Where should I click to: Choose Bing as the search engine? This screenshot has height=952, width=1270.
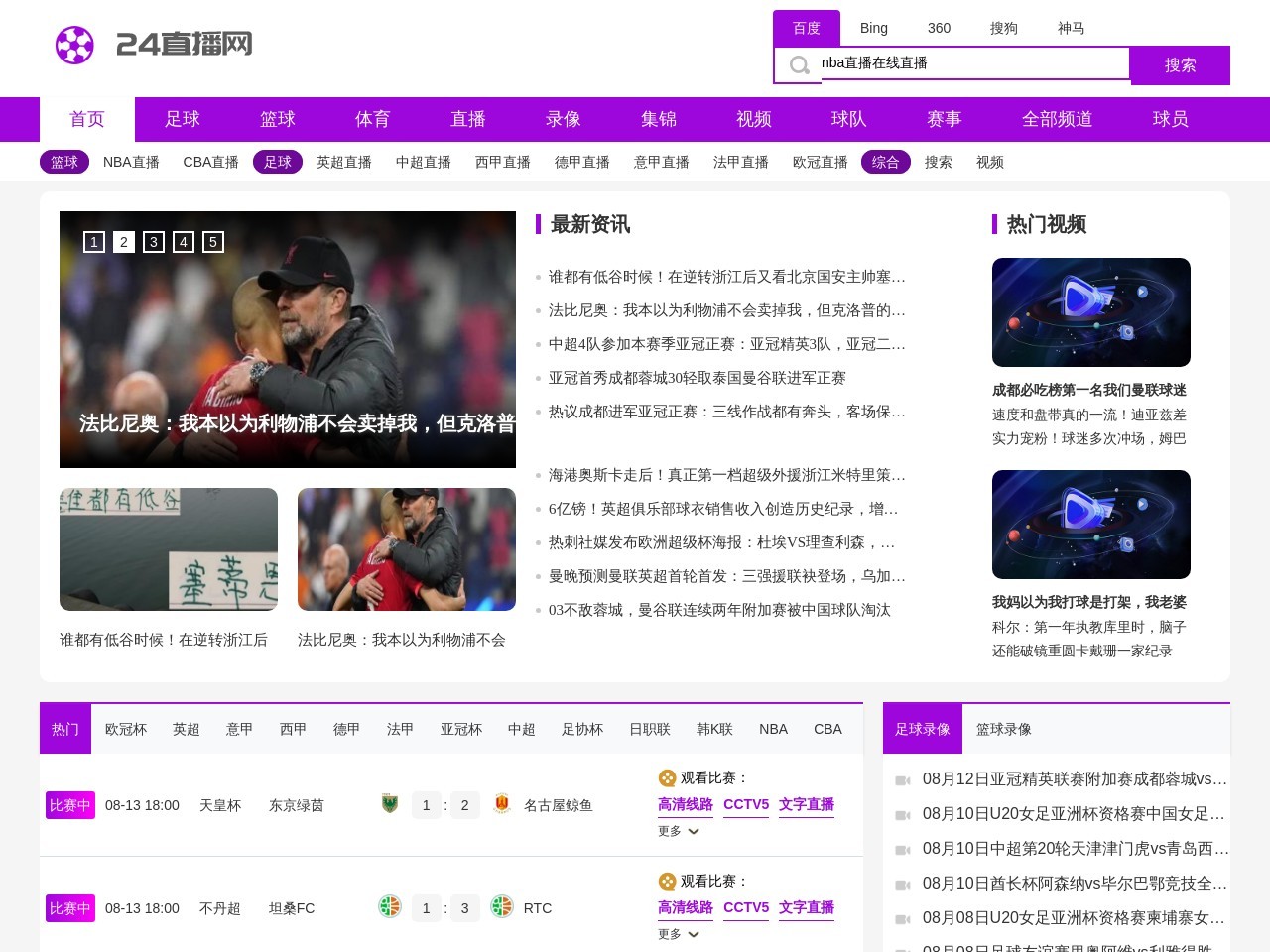tap(874, 28)
